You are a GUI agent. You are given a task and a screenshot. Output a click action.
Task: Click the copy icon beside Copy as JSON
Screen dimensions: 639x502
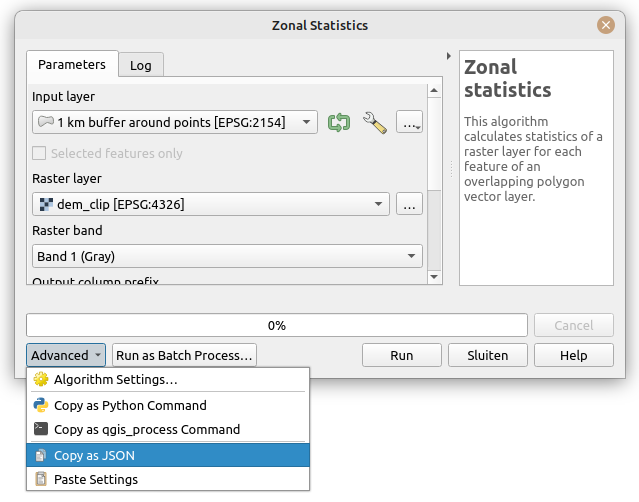41,455
